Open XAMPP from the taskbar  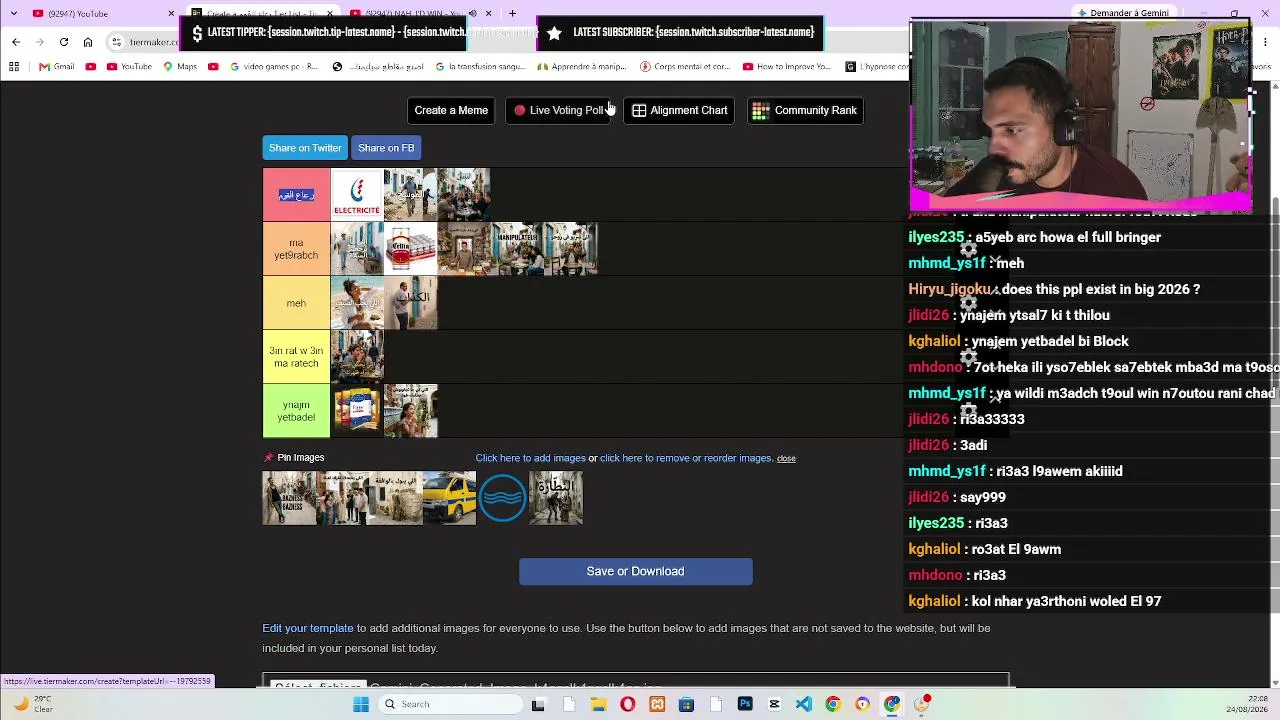pos(657,704)
